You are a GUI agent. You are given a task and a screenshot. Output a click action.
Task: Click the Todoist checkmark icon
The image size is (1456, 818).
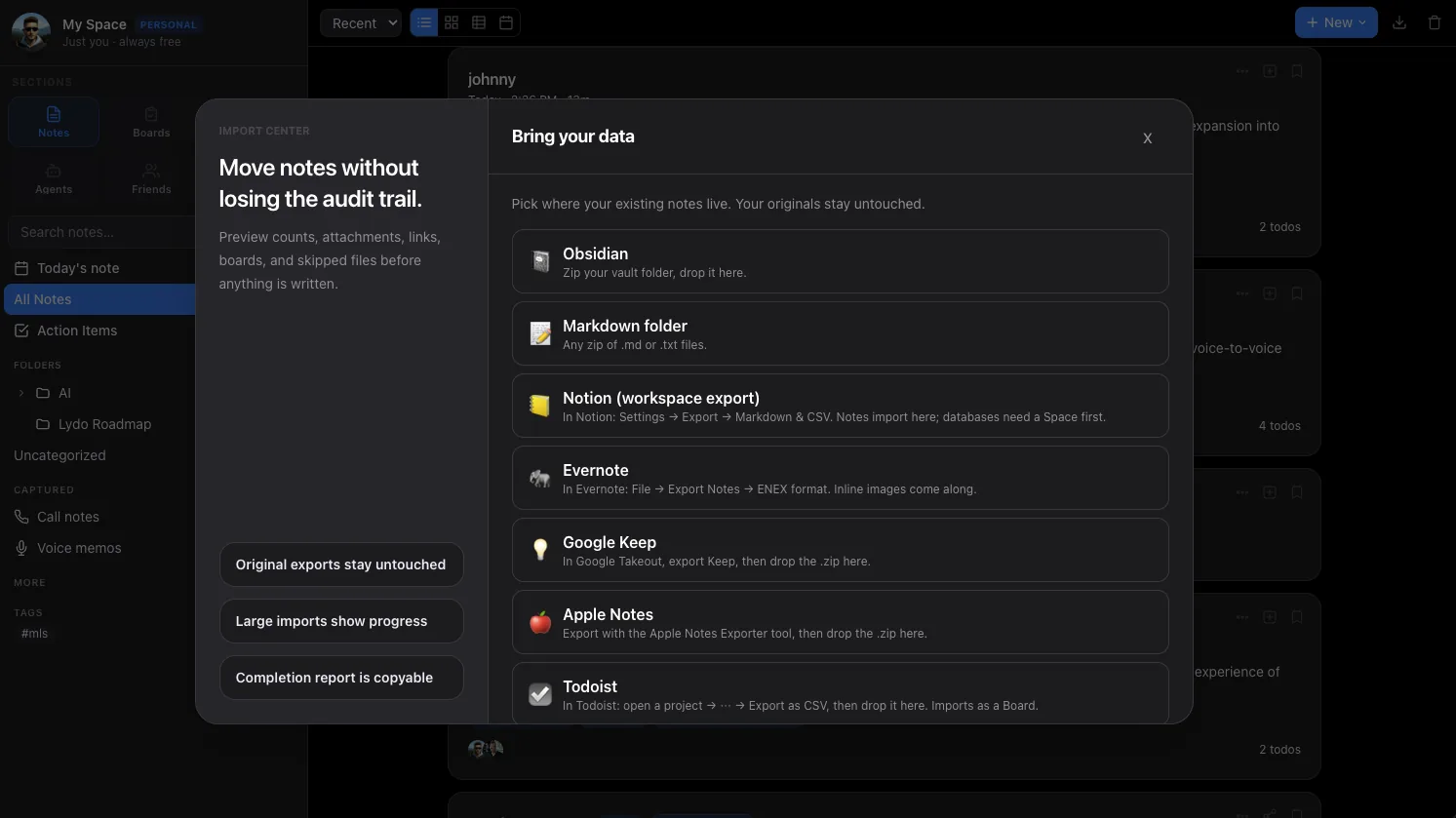pos(540,694)
